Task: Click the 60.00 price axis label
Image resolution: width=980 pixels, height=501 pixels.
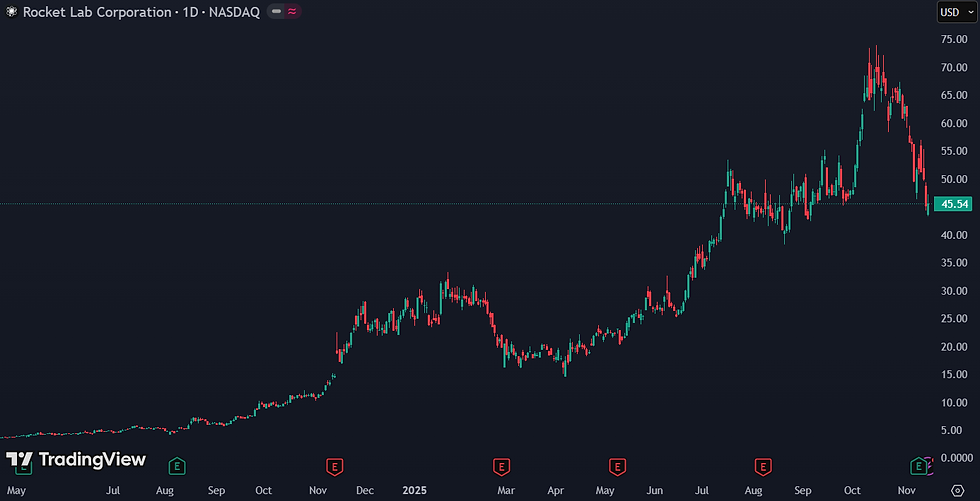Action: [954, 123]
